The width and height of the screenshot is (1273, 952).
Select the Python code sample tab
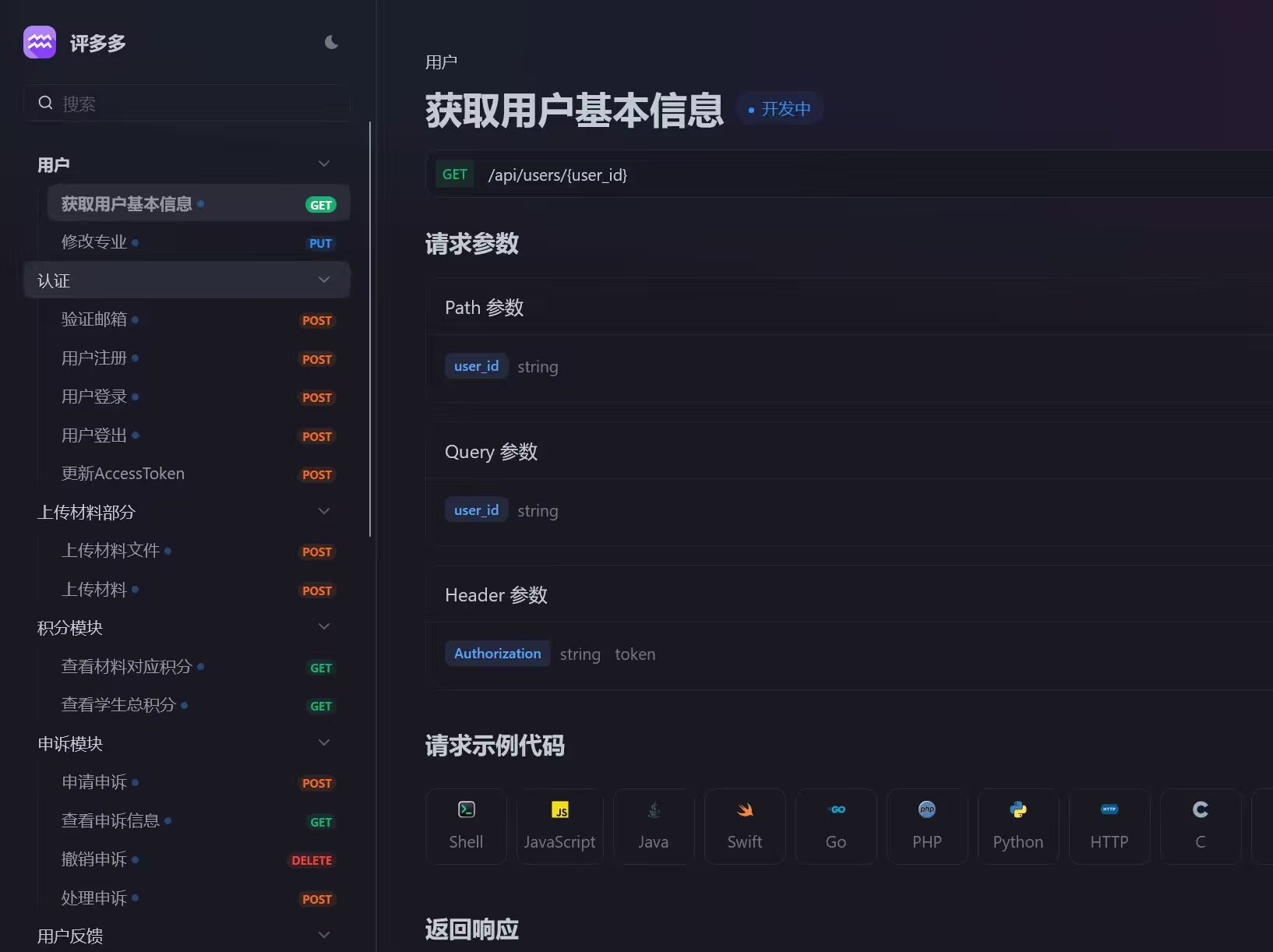coord(1018,826)
